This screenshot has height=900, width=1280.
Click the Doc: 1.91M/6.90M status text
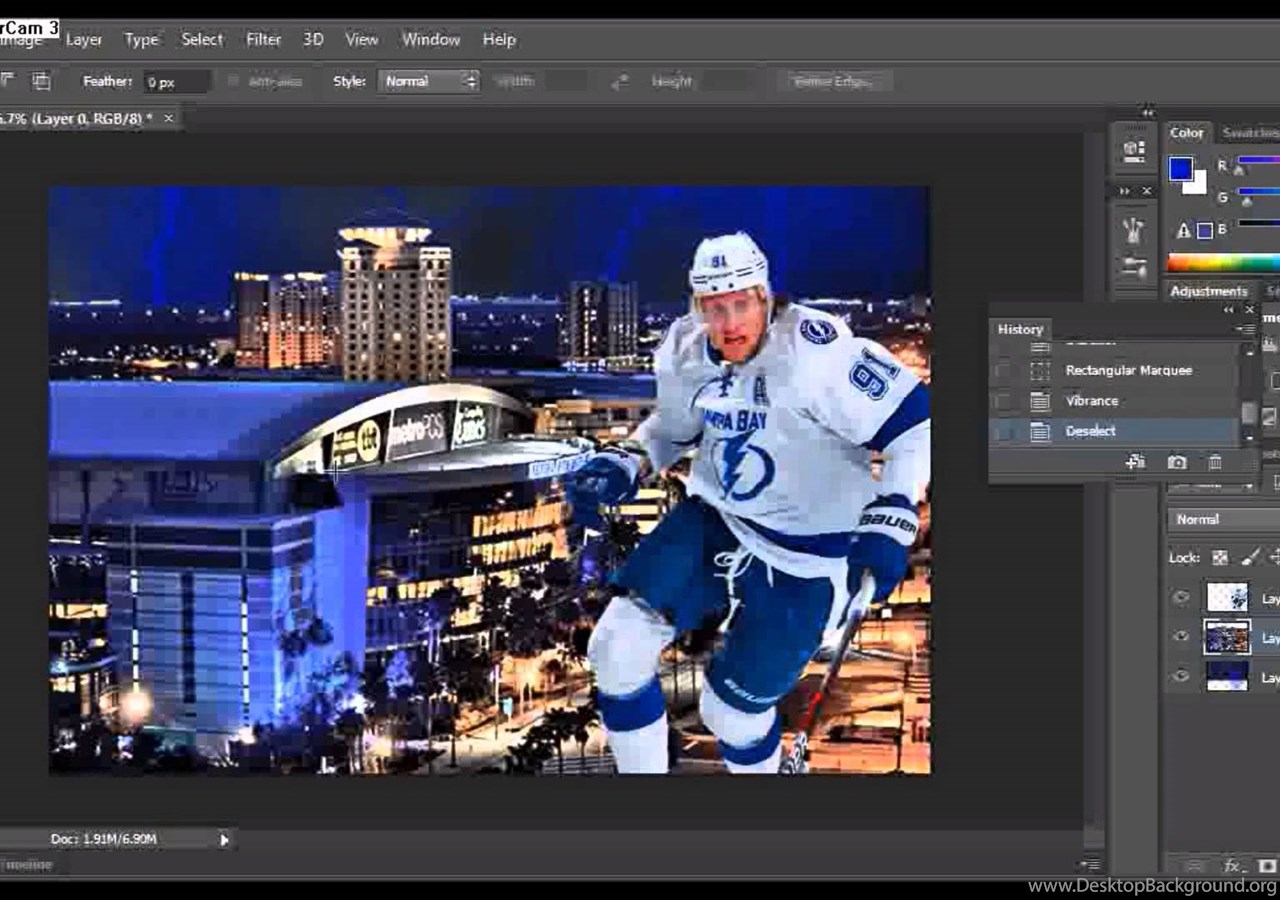103,839
